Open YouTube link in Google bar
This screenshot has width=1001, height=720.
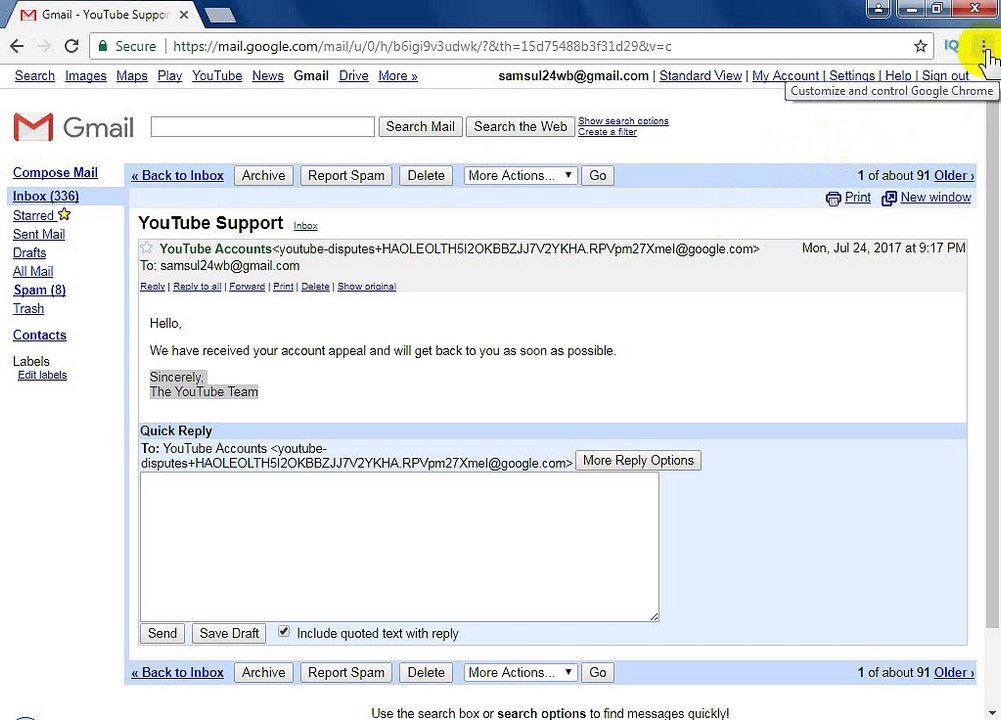[x=217, y=76]
